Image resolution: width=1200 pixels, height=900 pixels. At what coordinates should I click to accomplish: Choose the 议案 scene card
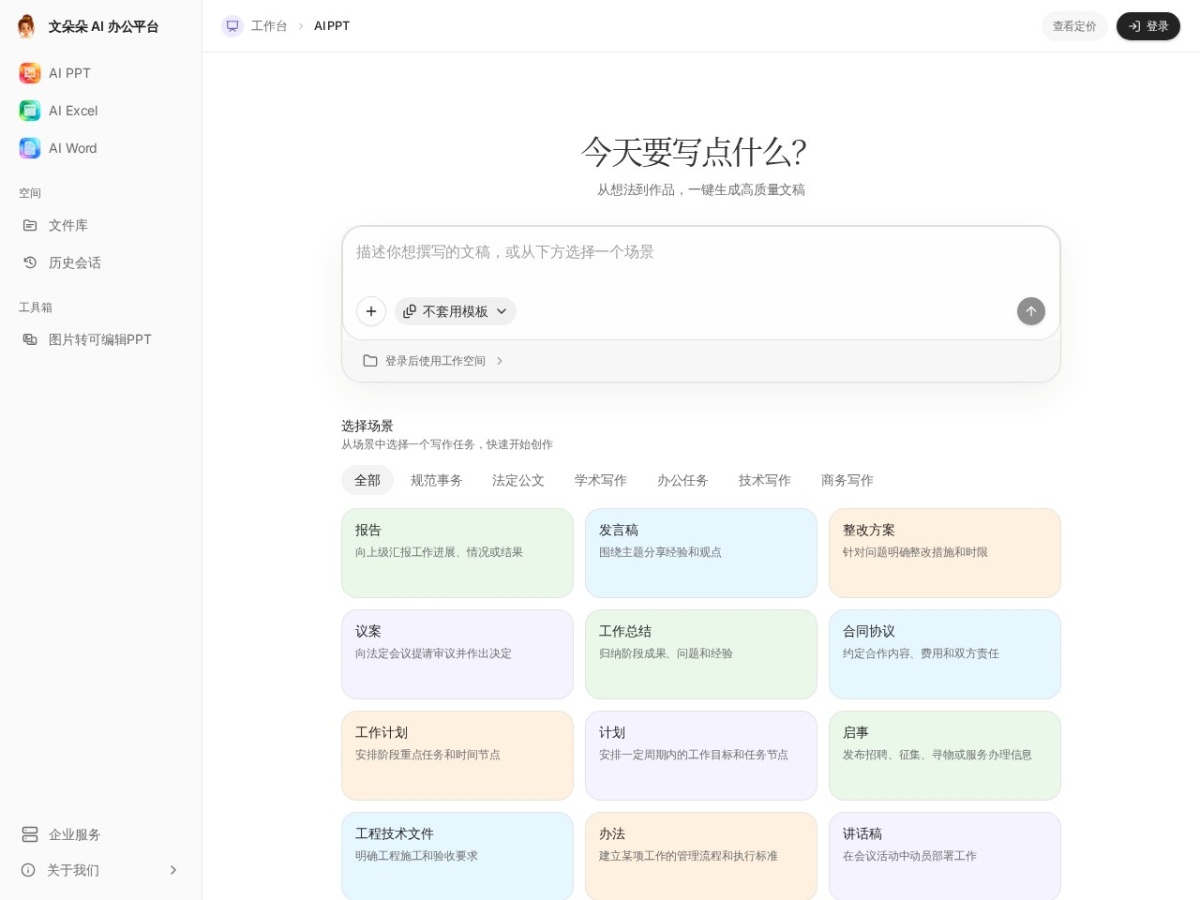point(457,654)
